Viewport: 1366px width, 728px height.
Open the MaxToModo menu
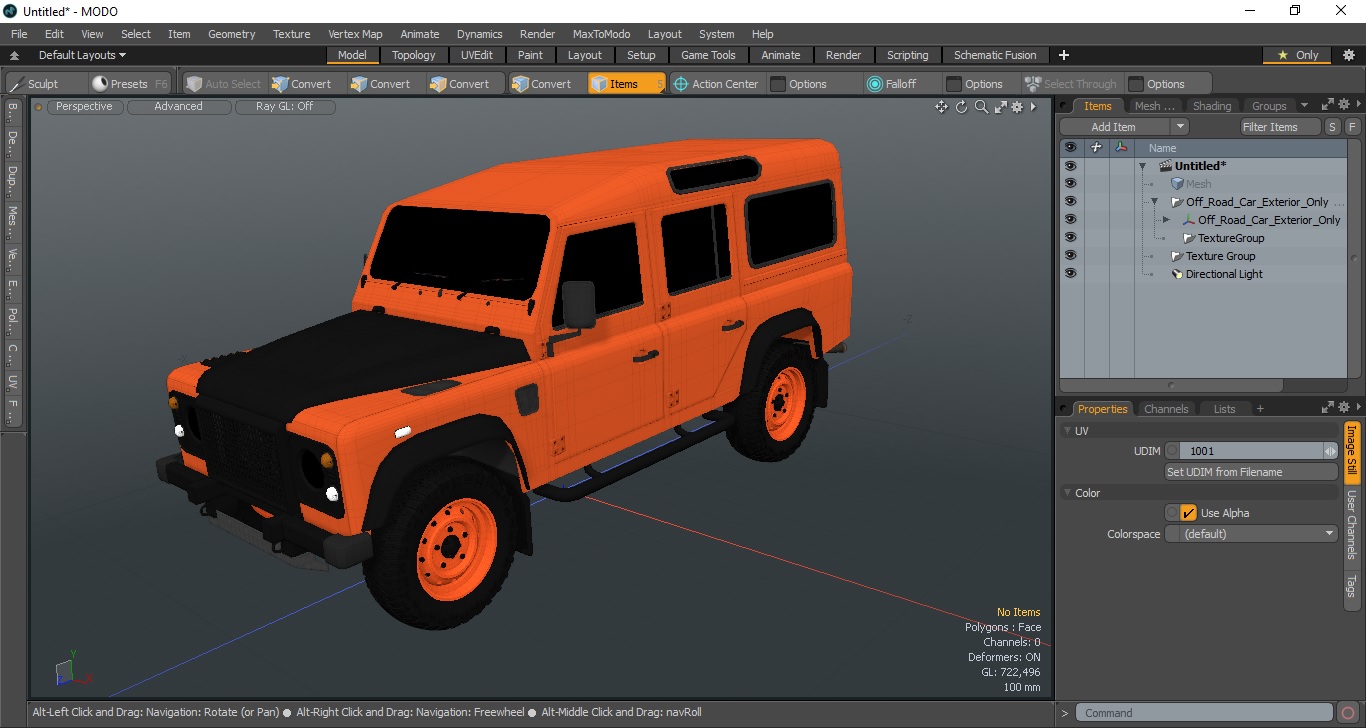pyautogui.click(x=602, y=34)
